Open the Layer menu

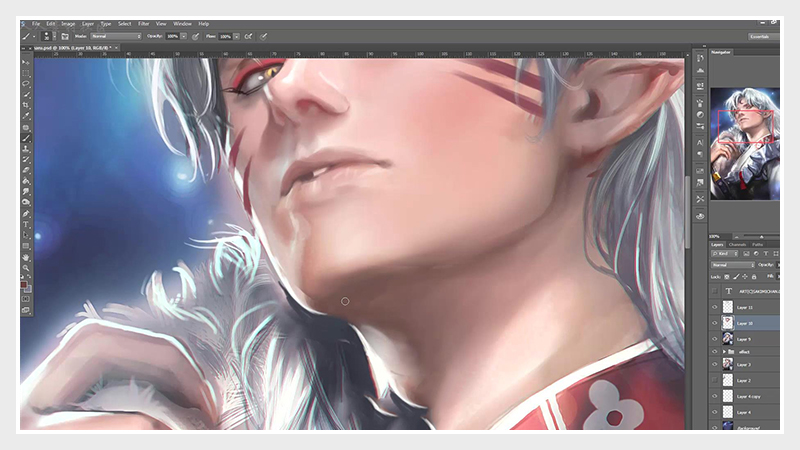tap(88, 23)
